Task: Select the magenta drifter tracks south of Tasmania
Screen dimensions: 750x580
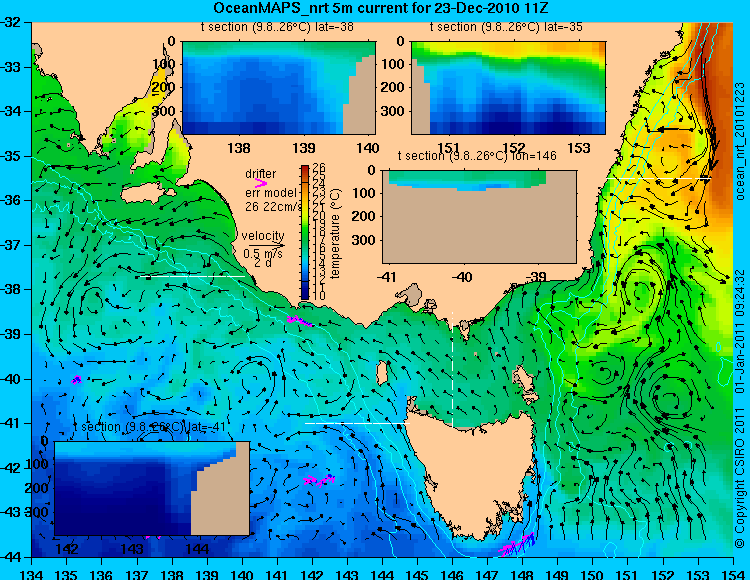Action: [x=517, y=545]
